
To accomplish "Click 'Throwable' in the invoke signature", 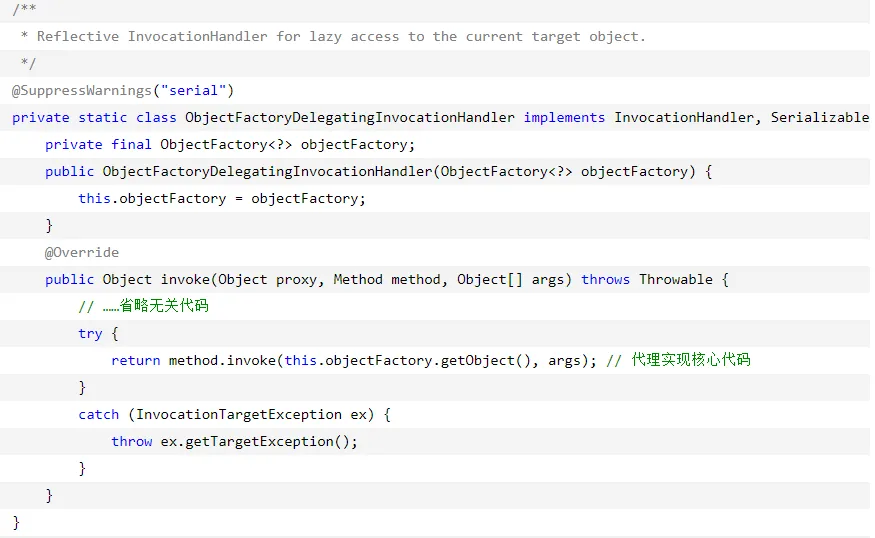I will [x=676, y=280].
